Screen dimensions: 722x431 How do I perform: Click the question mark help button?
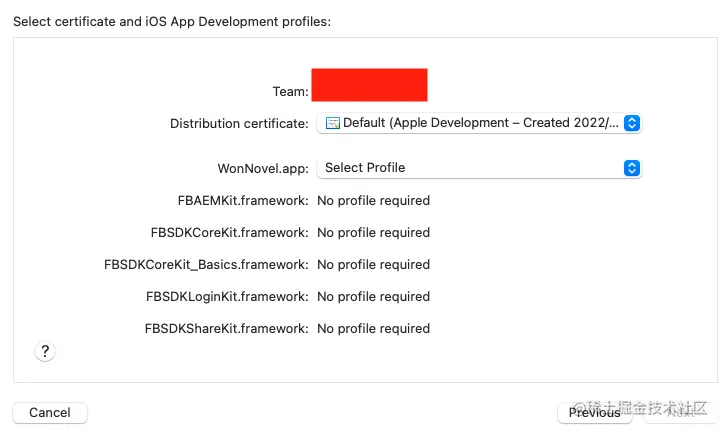point(45,351)
